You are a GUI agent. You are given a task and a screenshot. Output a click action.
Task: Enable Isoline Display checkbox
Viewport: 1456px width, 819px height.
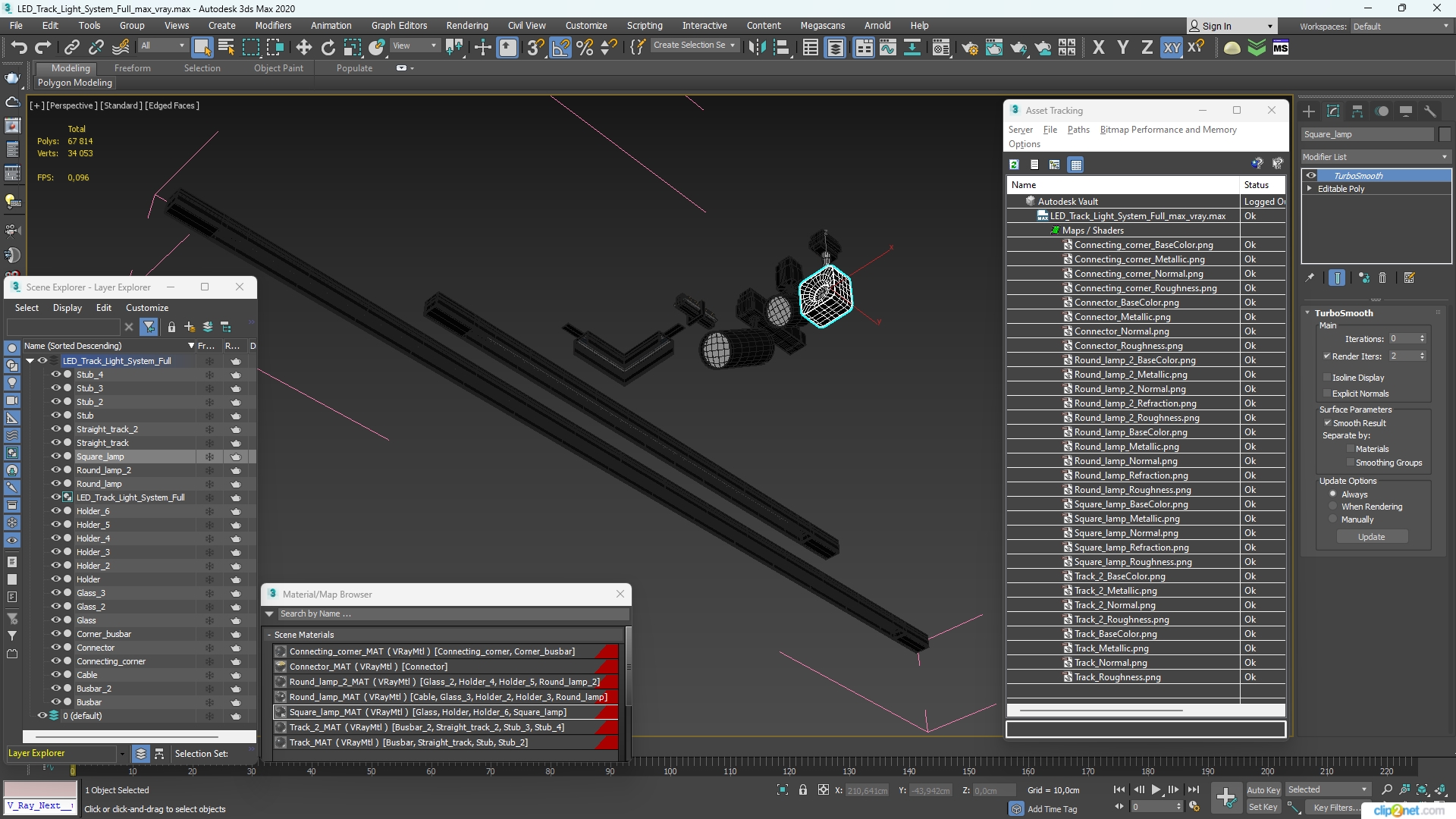1327,378
